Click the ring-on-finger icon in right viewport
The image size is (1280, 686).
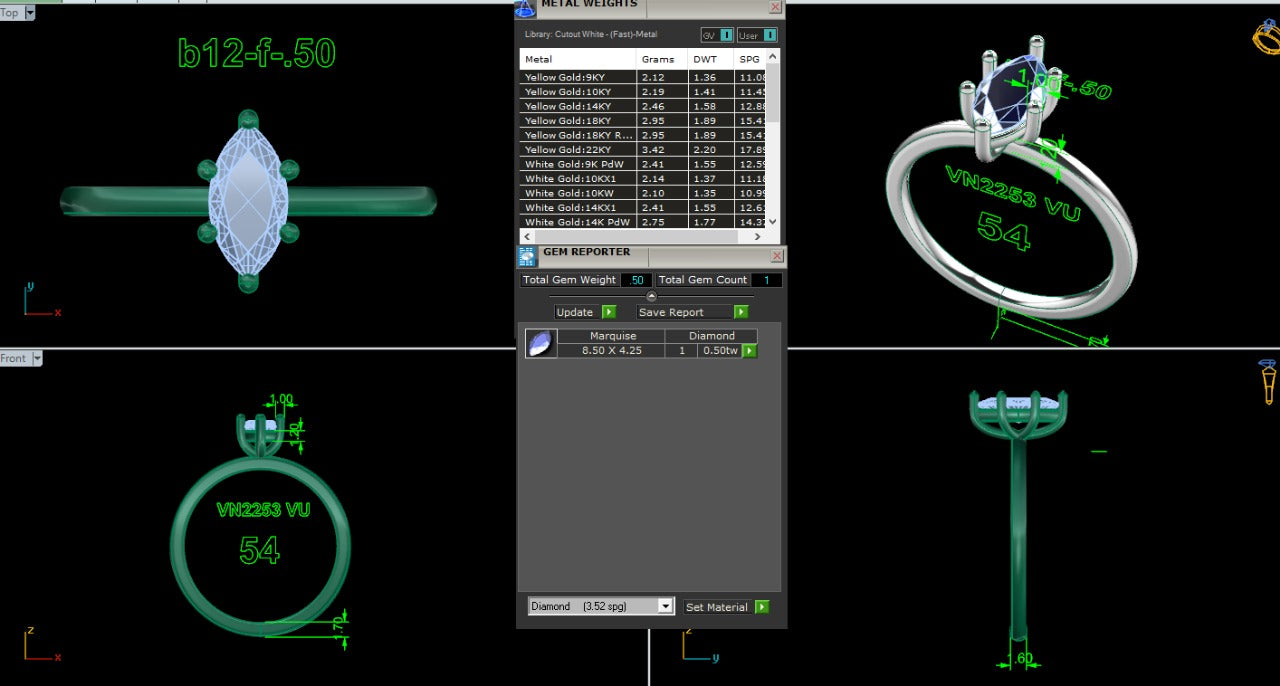[1267, 382]
